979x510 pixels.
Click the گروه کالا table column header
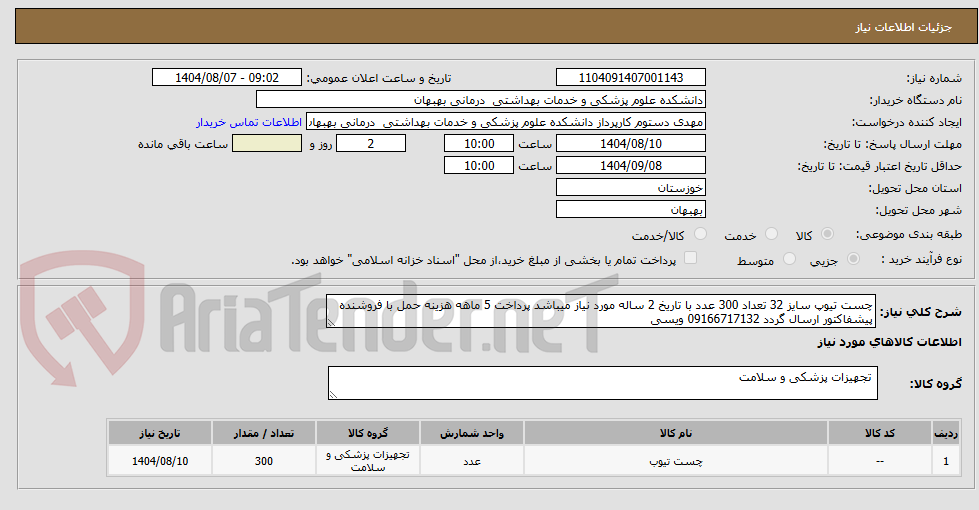point(368,433)
